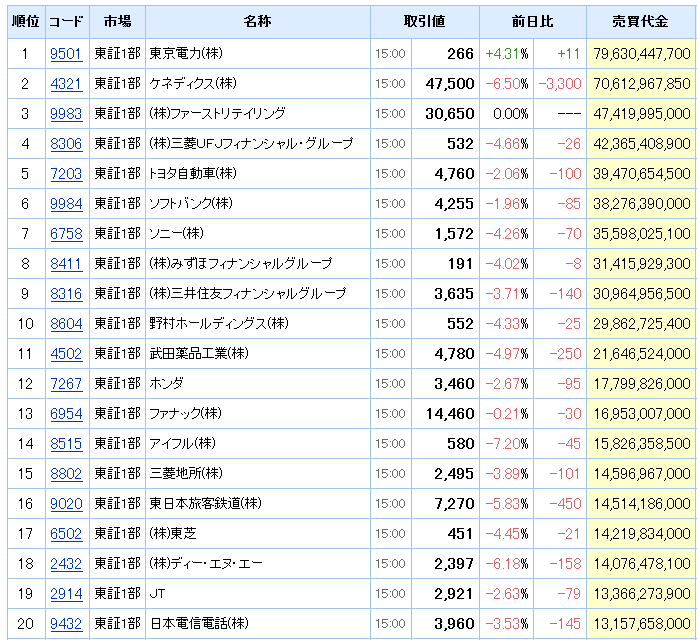The image size is (697, 640).
Task: Click the コード column header
Action: (67, 21)
